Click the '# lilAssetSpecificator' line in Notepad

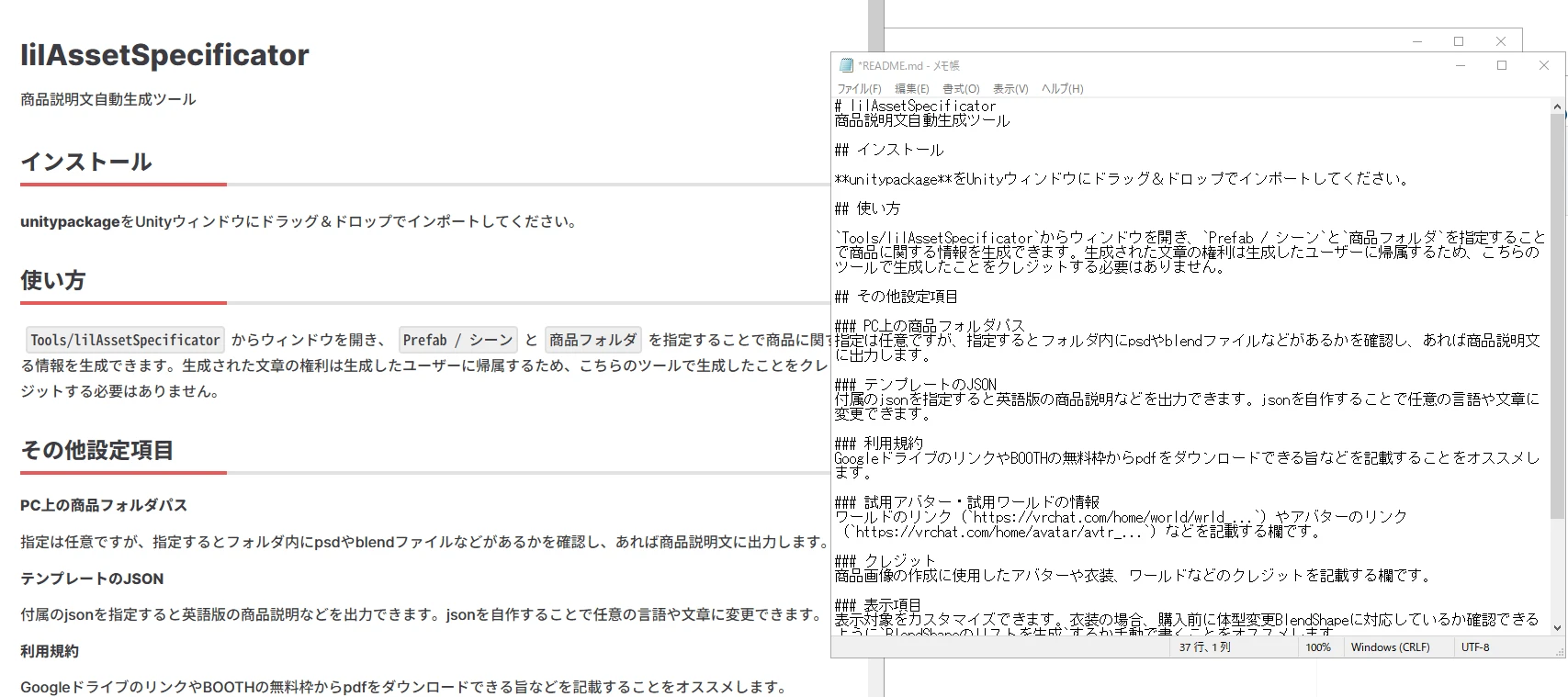point(915,106)
